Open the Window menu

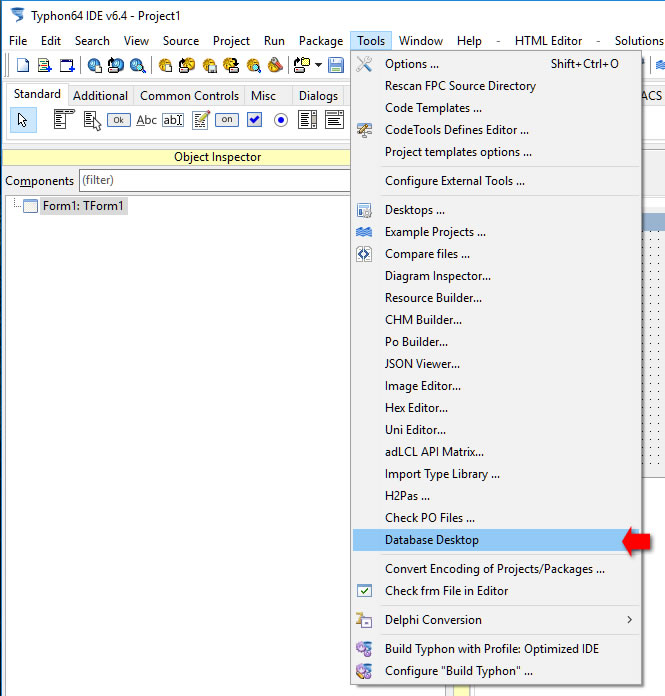pyautogui.click(x=420, y=41)
